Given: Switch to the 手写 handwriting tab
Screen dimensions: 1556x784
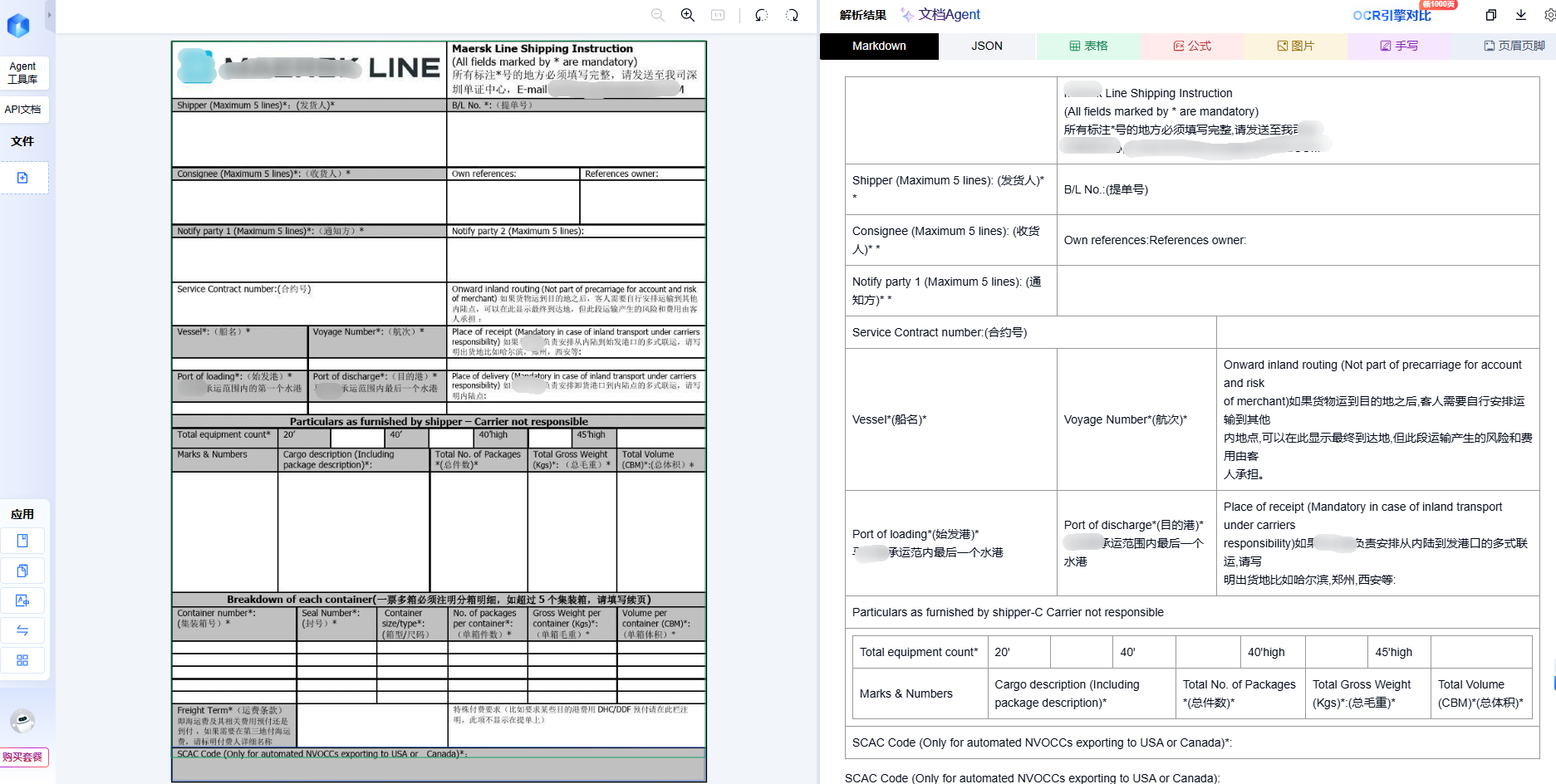Looking at the screenshot, I should 1399,46.
